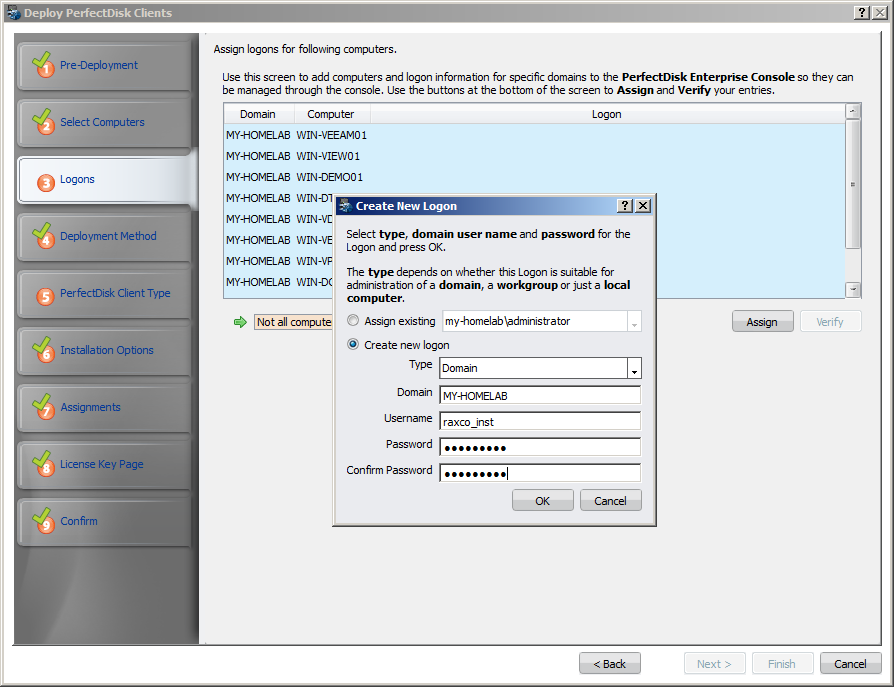Click the help icon in Create New Logon dialog
Viewport: 894px width, 687px height.
tap(625, 206)
